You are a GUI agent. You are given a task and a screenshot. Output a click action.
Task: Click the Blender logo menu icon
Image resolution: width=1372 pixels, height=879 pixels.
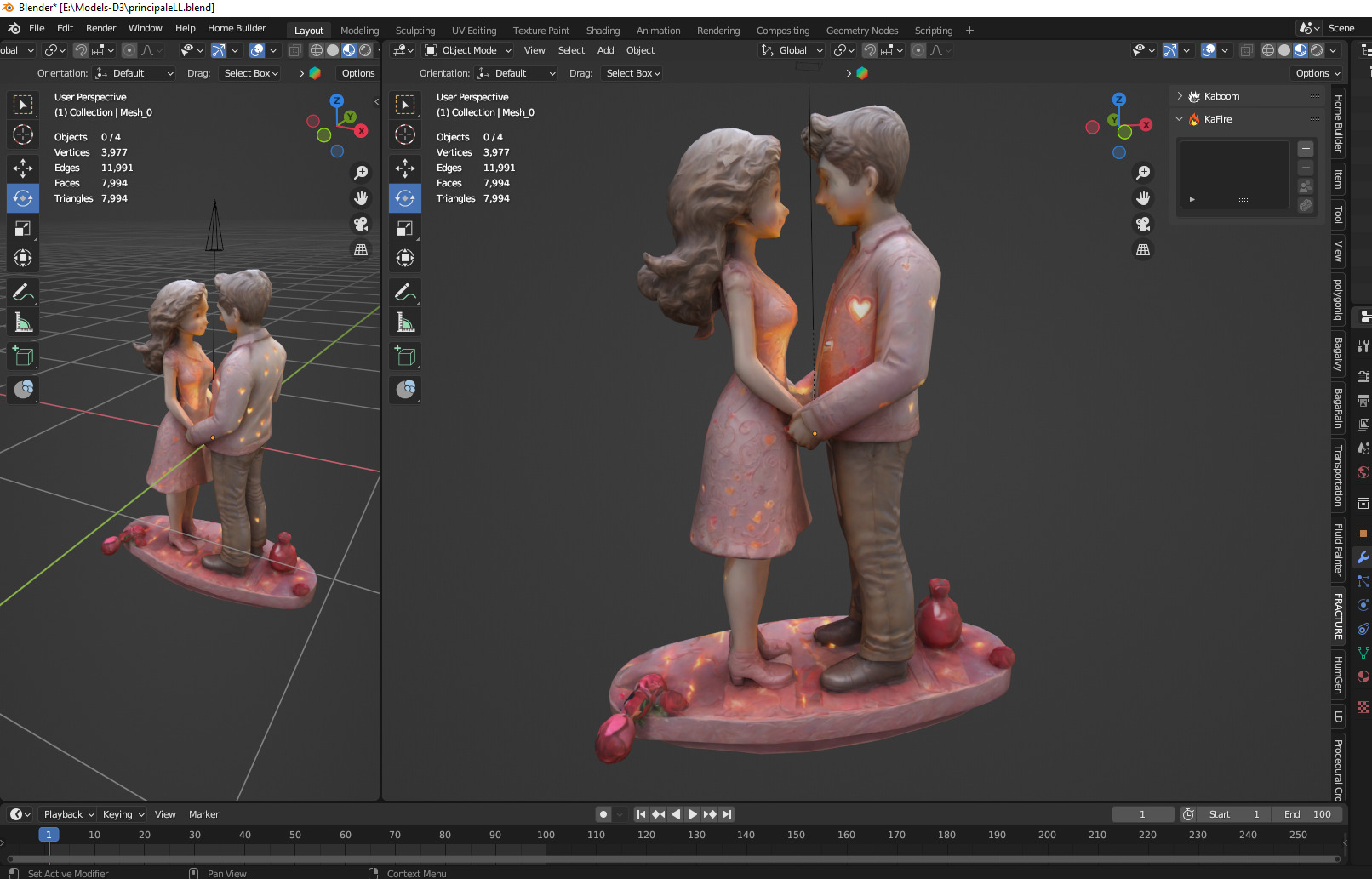(x=14, y=28)
